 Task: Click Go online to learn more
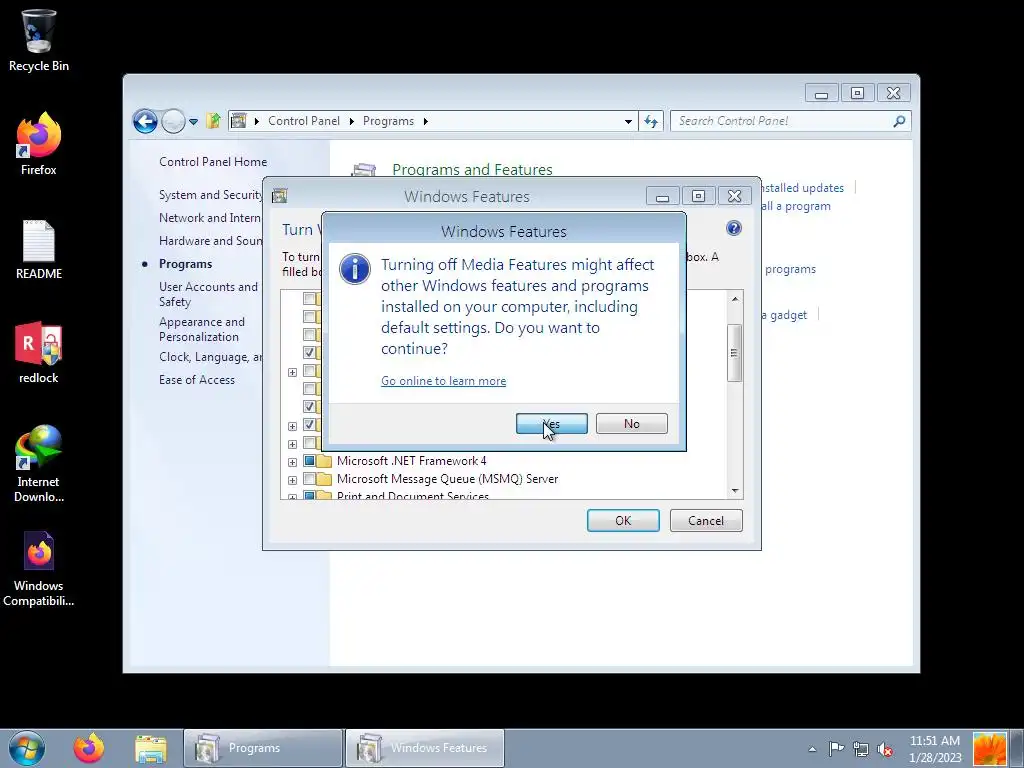(443, 381)
